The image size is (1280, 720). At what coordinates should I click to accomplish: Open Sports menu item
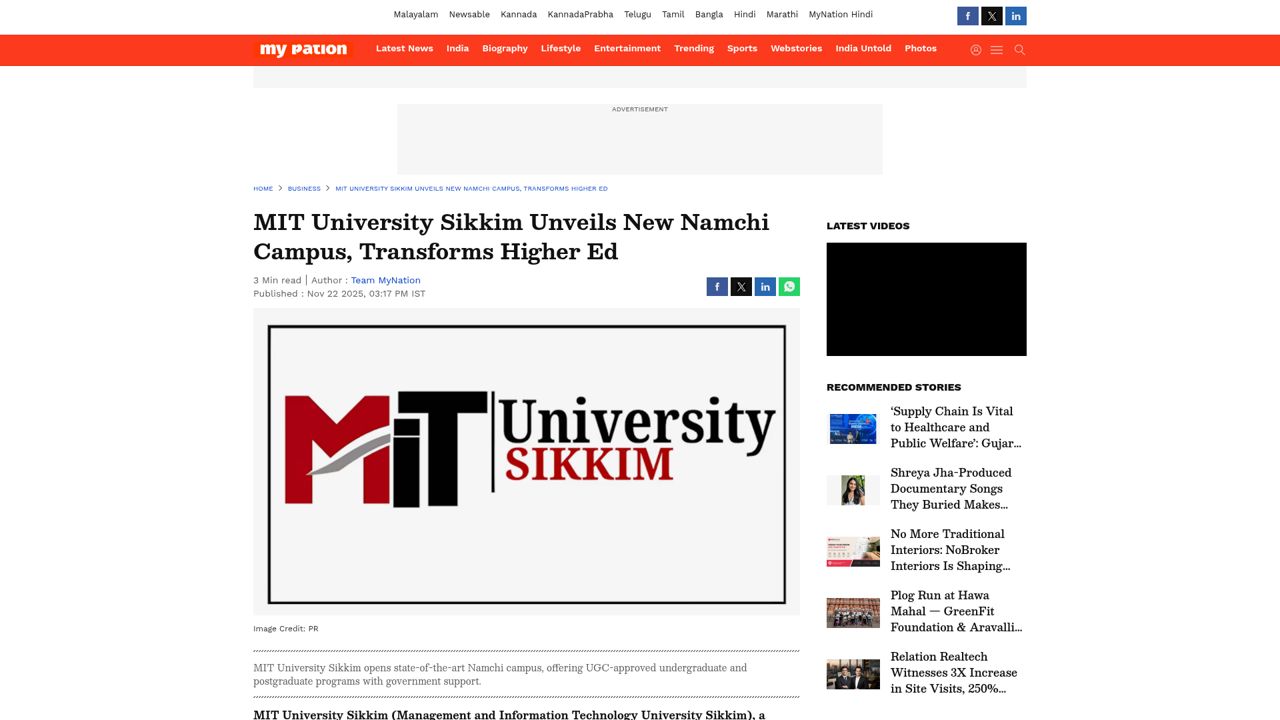(742, 49)
